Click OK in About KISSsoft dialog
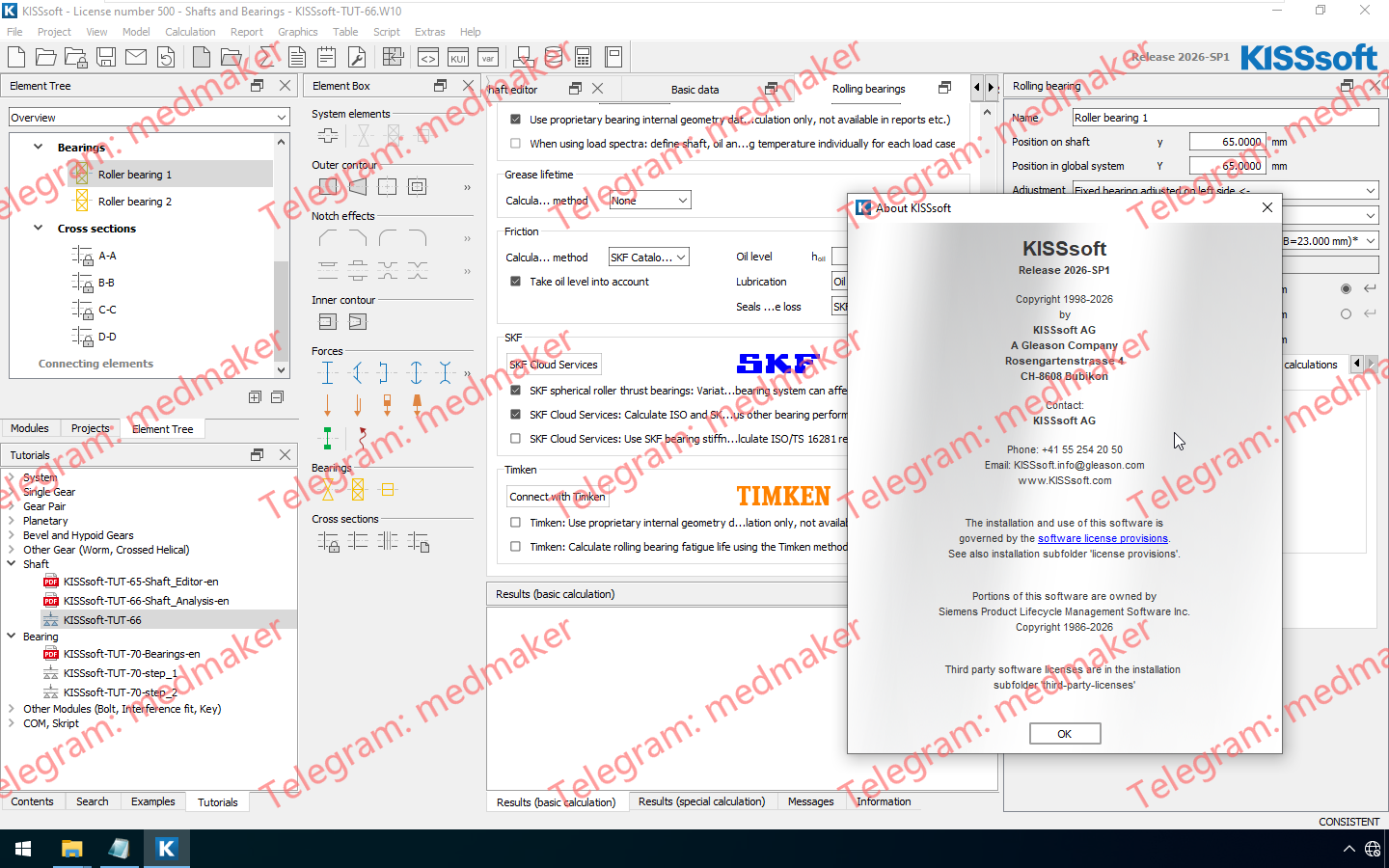 (1065, 734)
